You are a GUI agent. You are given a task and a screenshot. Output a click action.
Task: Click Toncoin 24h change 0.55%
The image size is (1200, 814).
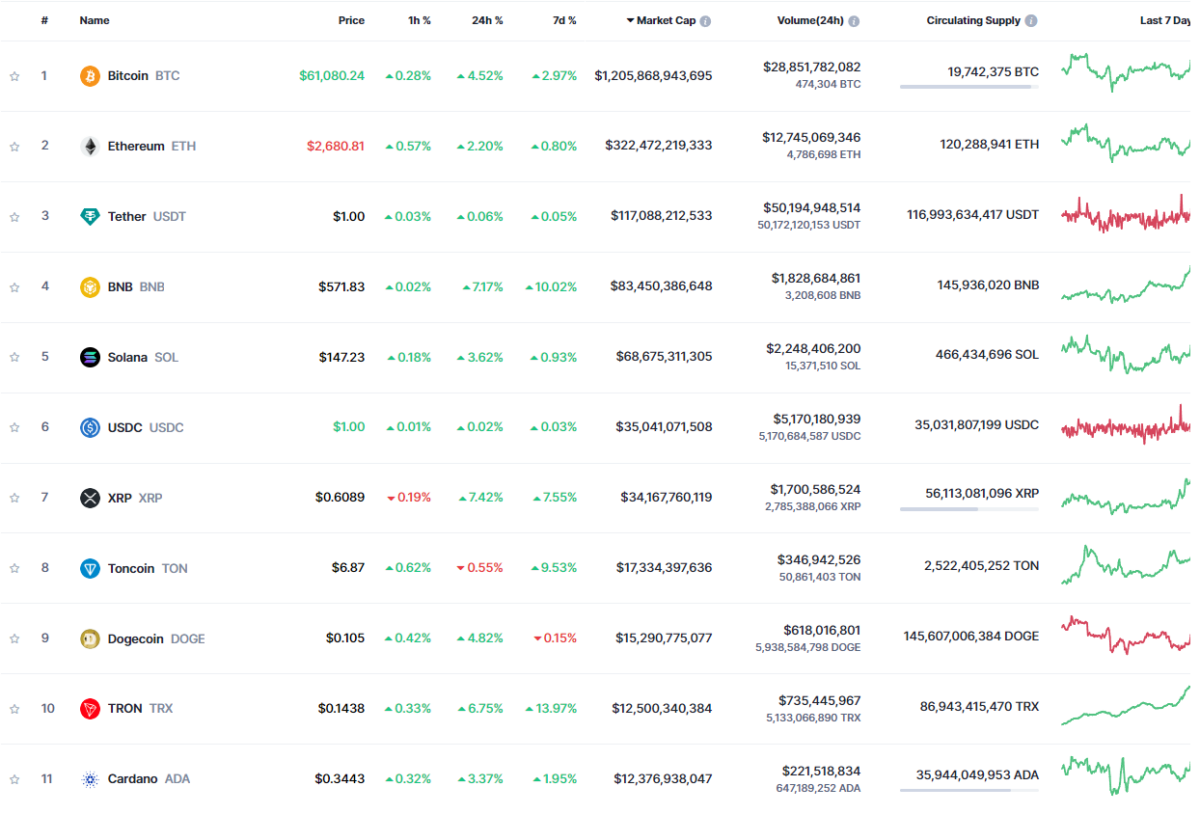click(480, 568)
